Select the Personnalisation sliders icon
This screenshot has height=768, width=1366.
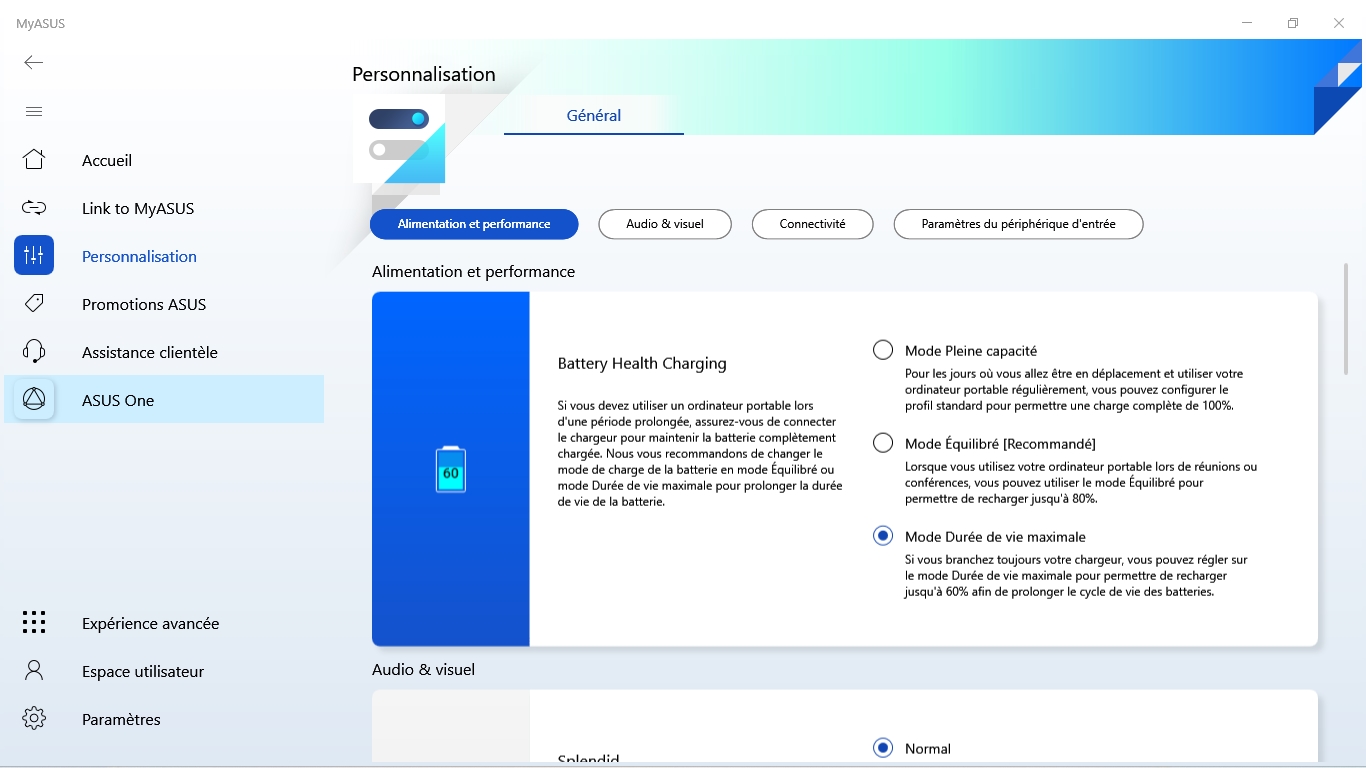pyautogui.click(x=34, y=255)
